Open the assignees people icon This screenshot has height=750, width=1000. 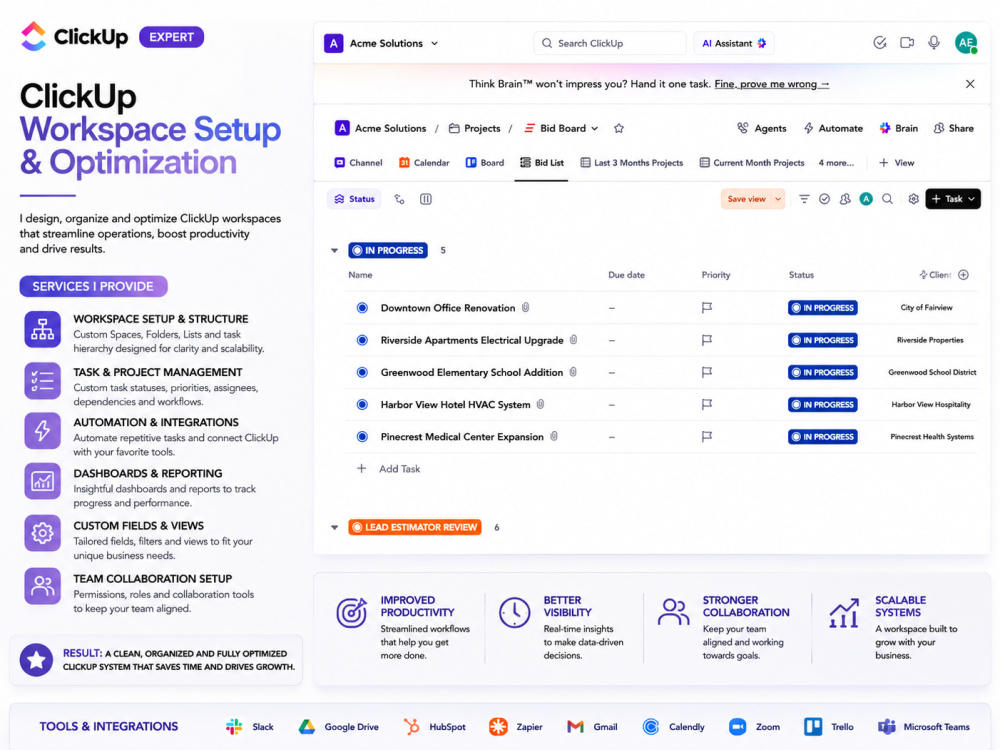845,199
